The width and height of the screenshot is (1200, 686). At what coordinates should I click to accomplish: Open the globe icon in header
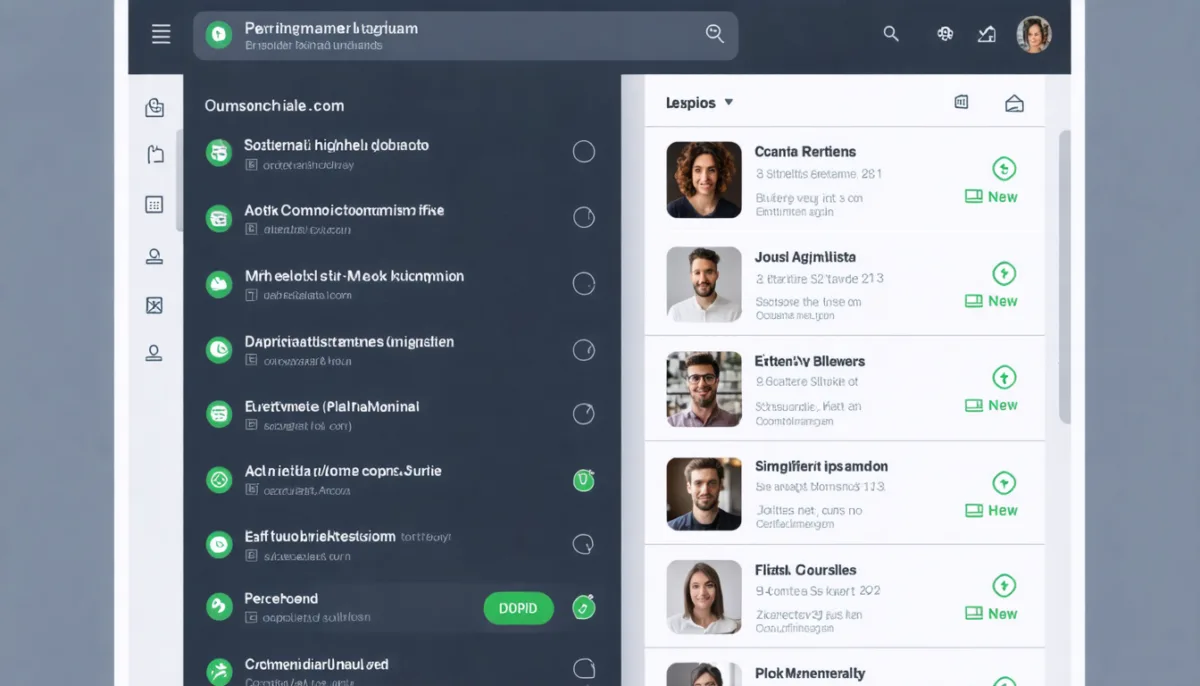pyautogui.click(x=945, y=34)
